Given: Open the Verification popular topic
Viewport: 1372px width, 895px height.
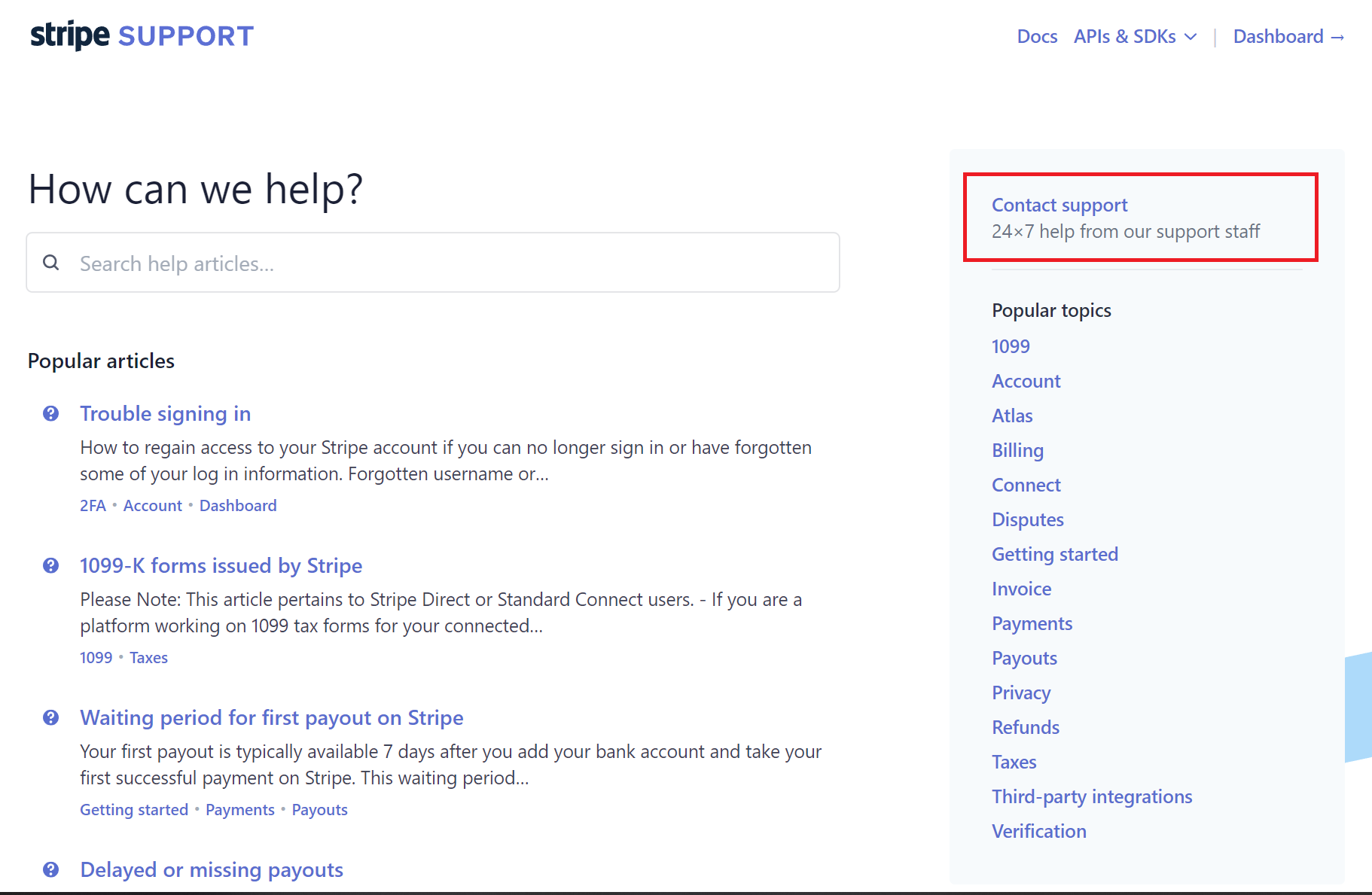Looking at the screenshot, I should [x=1039, y=831].
